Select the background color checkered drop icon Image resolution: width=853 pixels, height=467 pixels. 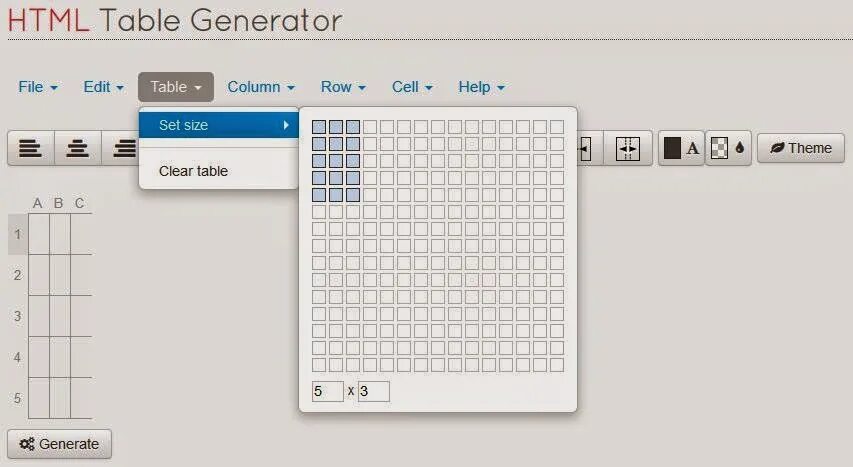[x=728, y=148]
